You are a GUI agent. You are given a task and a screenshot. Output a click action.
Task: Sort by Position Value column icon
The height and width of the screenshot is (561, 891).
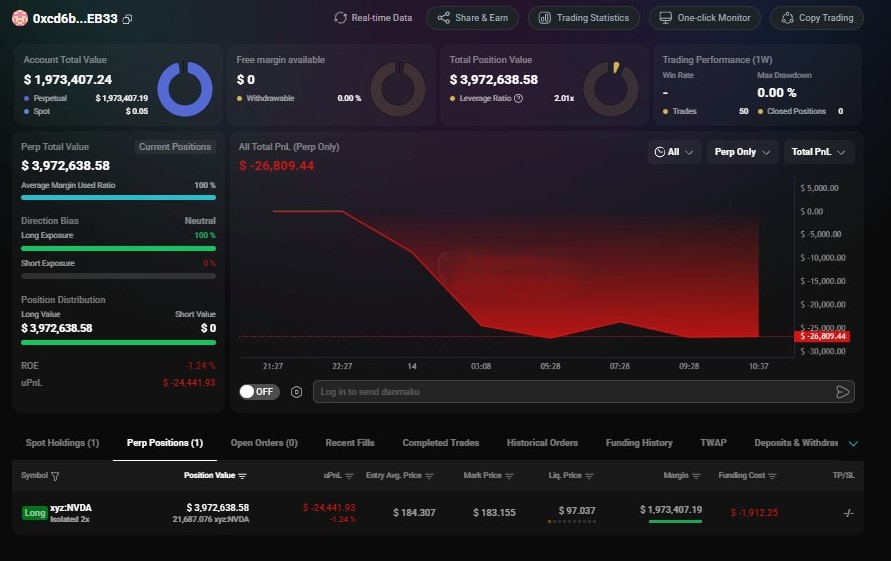[x=243, y=476]
